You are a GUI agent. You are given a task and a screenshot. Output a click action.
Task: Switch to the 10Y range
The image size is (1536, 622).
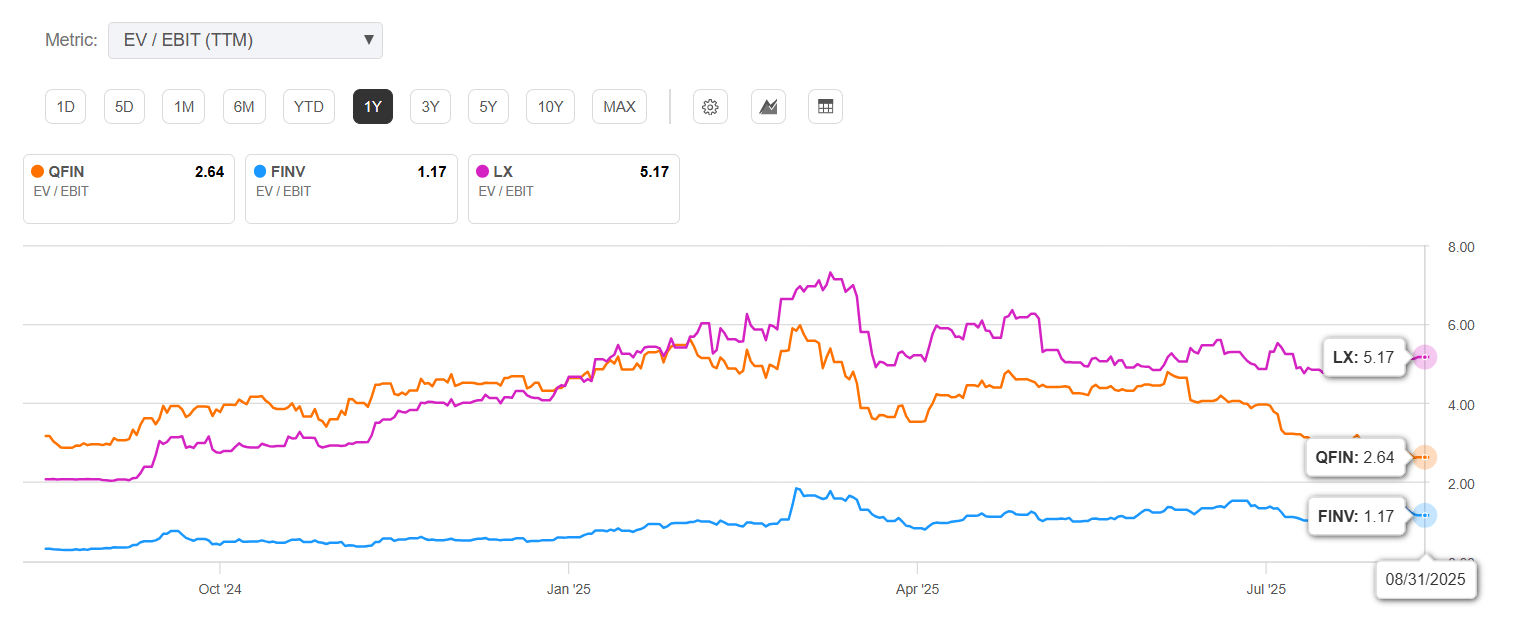point(550,106)
